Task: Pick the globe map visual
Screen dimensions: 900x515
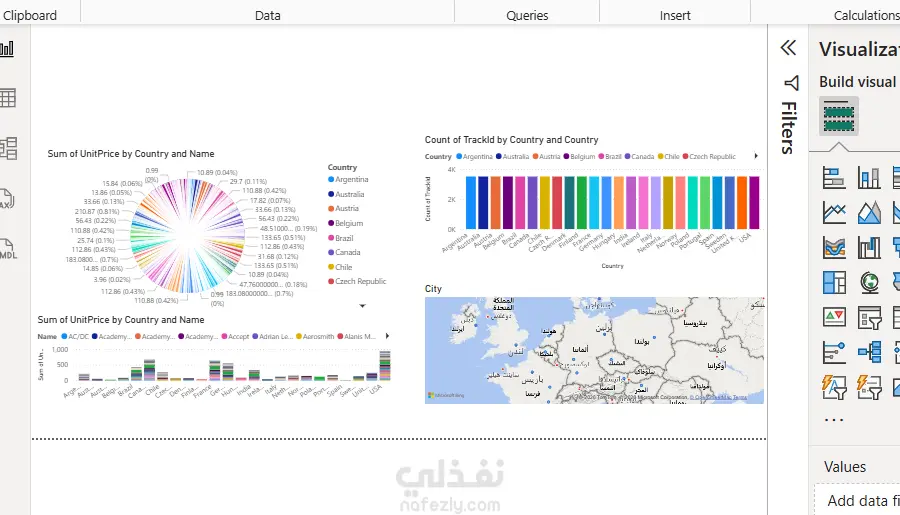Action: point(869,282)
